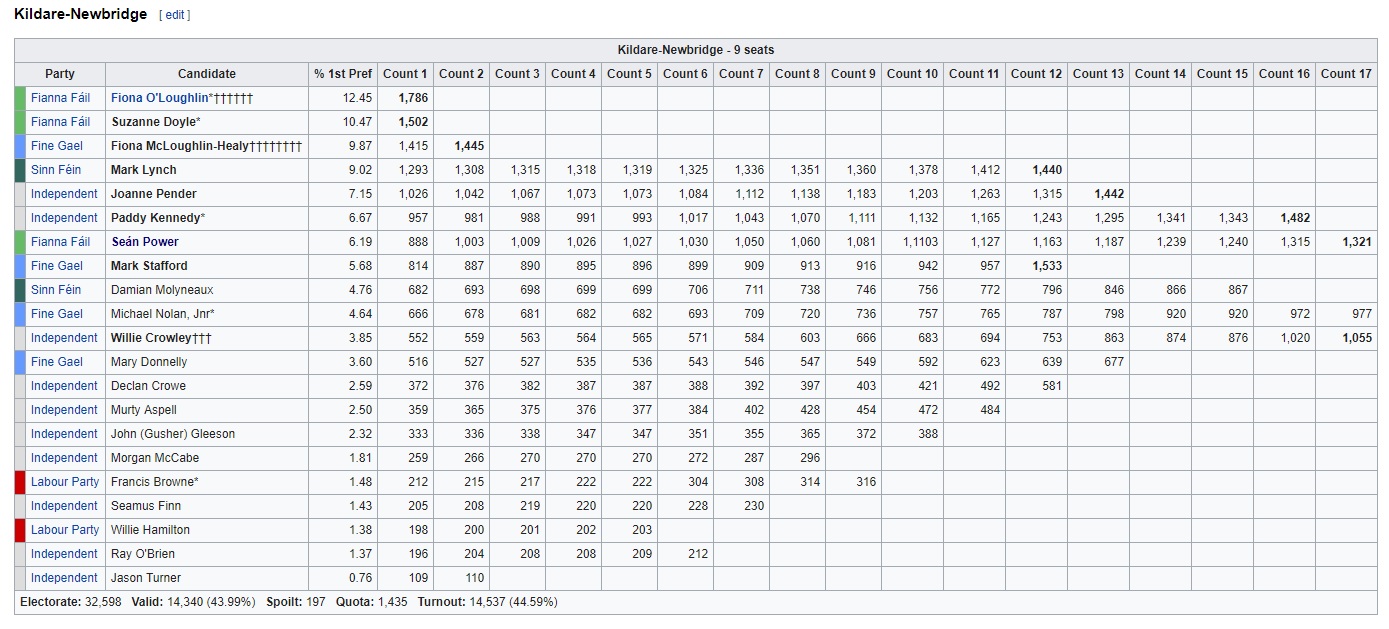The width and height of the screenshot is (1389, 629).
Task: Click bold 1,482 in Paddy Kennedy row
Action: point(1295,218)
